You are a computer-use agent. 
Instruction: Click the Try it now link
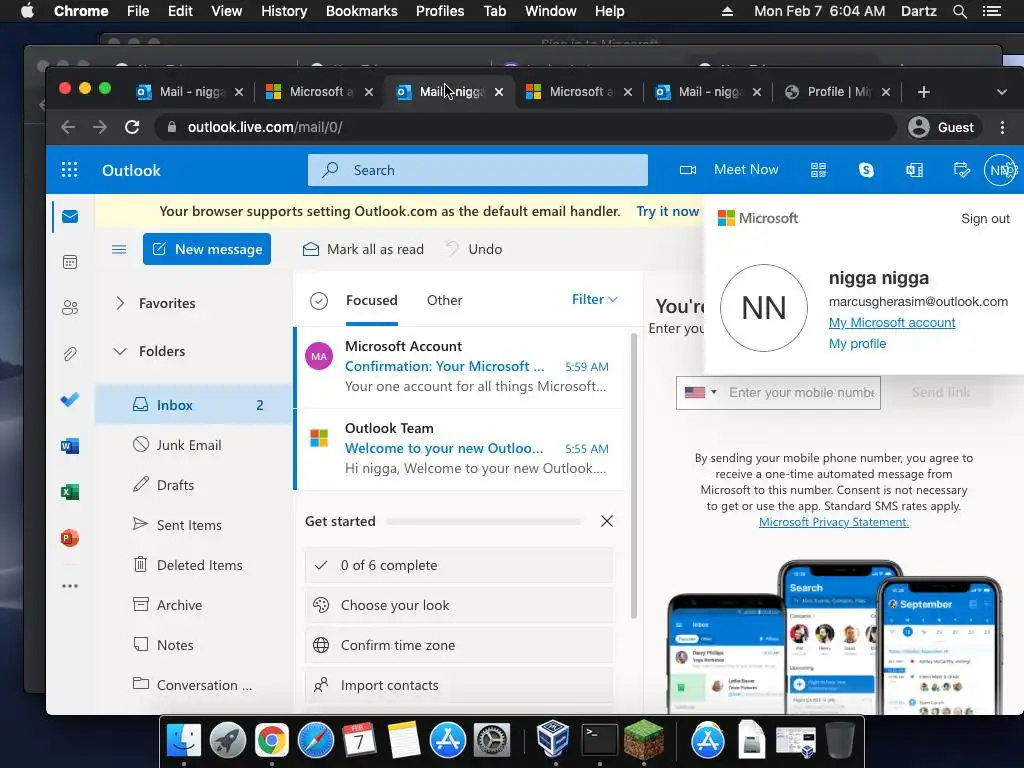[667, 211]
